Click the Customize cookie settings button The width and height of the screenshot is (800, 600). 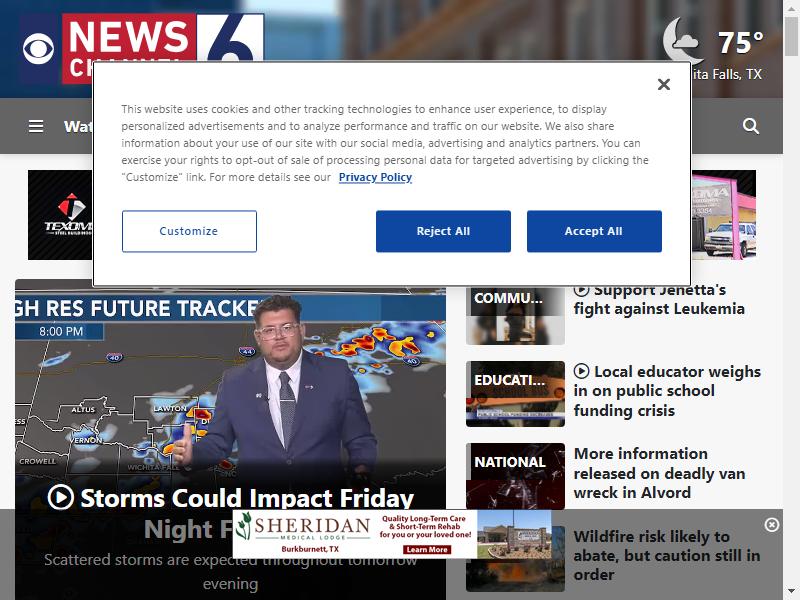click(x=189, y=231)
